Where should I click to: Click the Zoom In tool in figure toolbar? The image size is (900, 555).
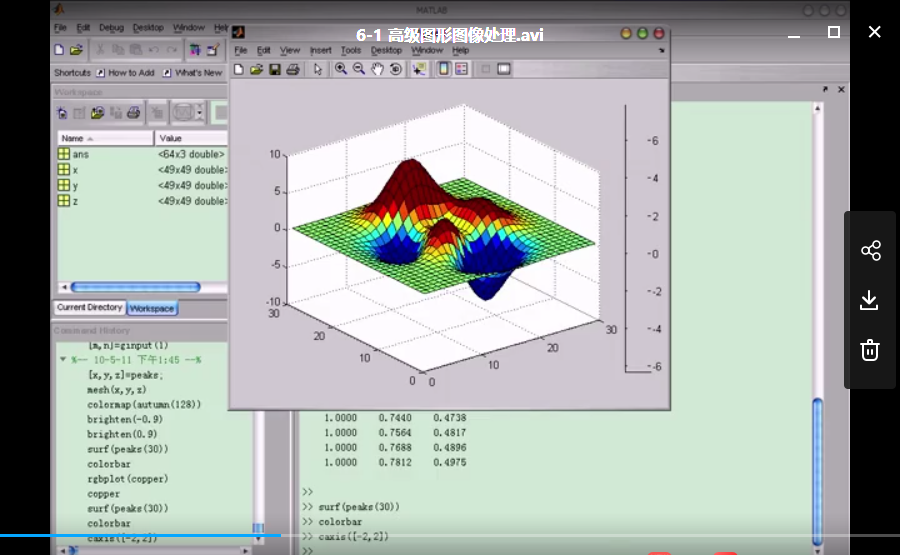[341, 69]
